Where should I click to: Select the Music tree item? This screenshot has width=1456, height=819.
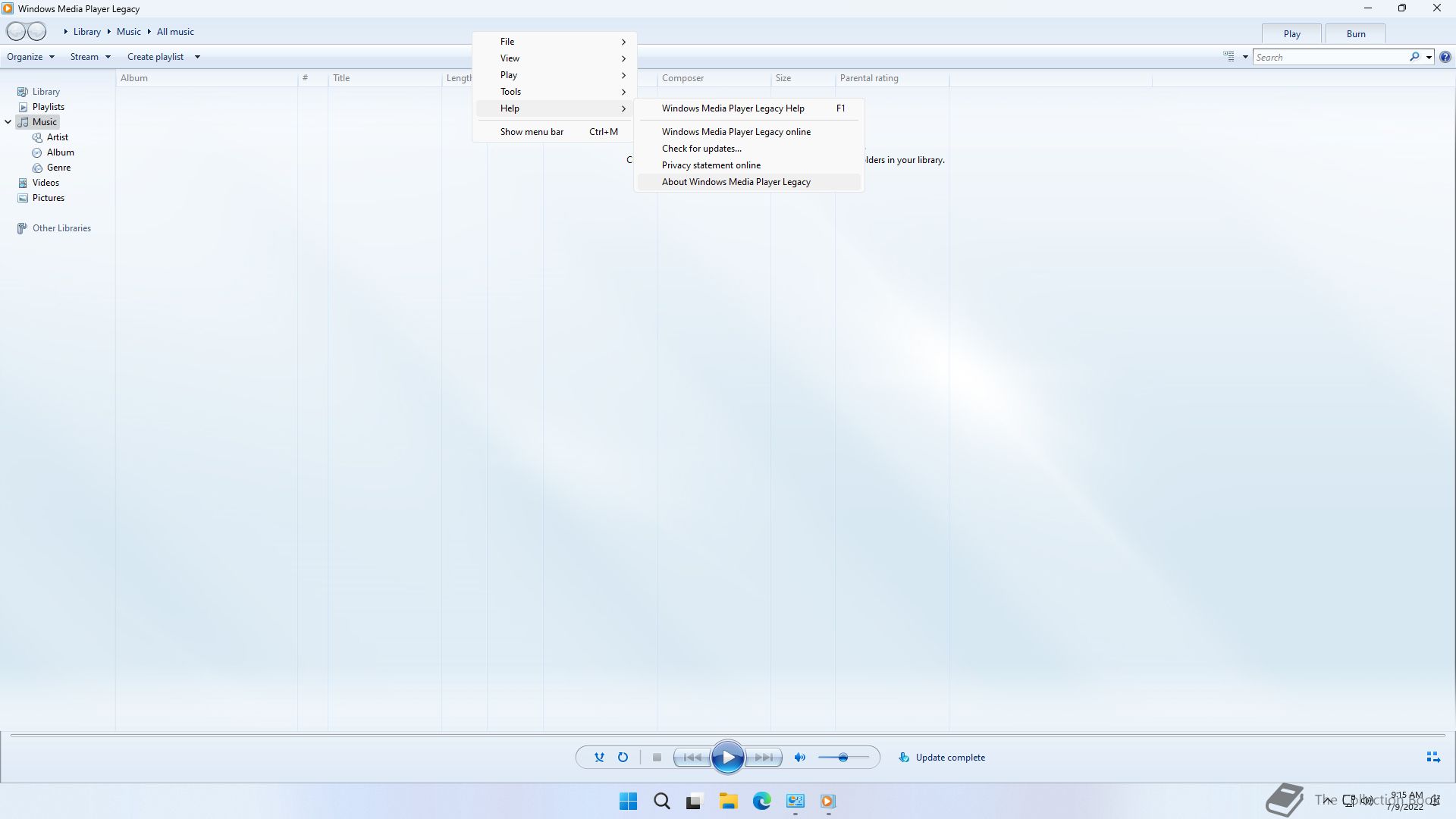(38, 122)
